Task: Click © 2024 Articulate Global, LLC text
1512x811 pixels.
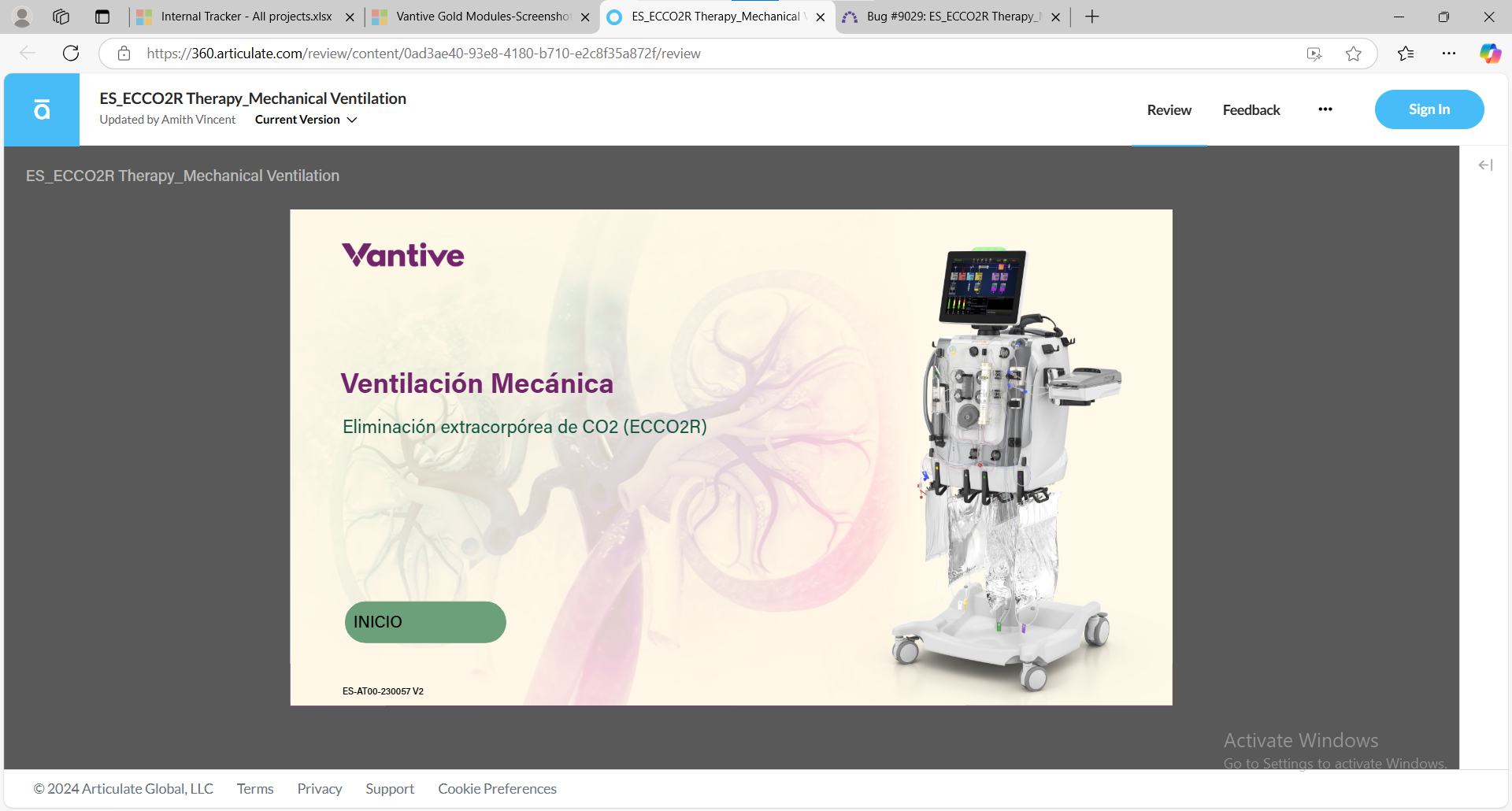Action: 124,789
